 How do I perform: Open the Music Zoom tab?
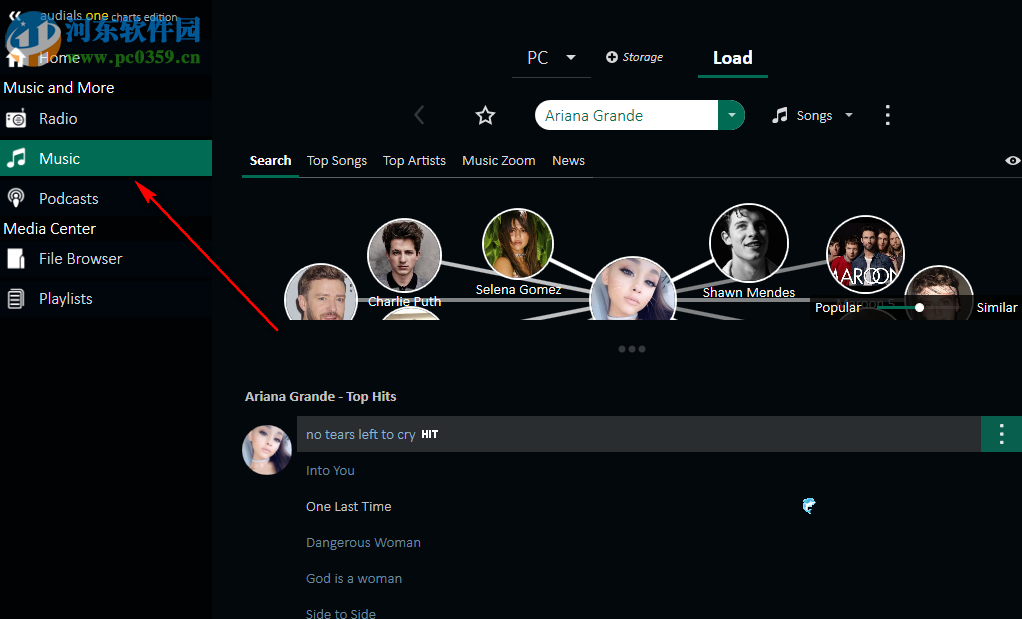pyautogui.click(x=499, y=160)
